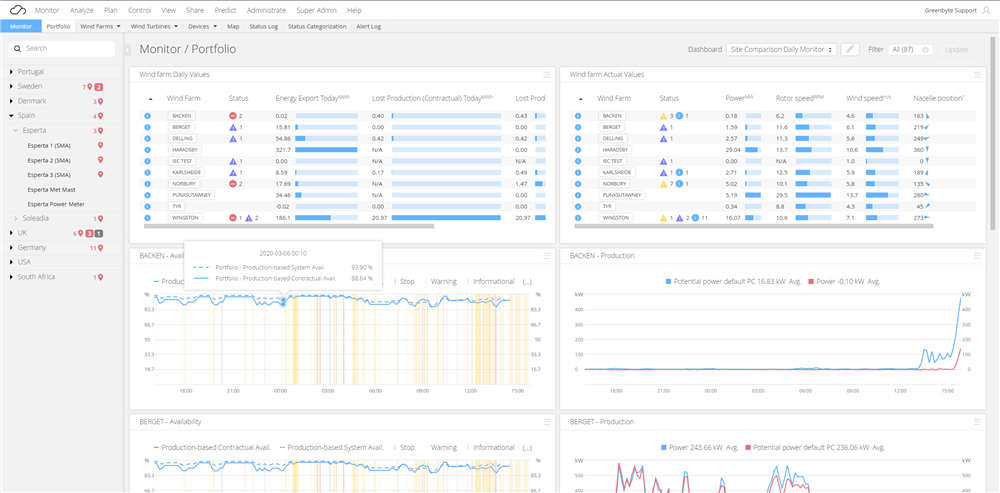Toggle Warning legend in BACKEN availability chart
Screen dimensions: 1000x493
click(x=440, y=281)
